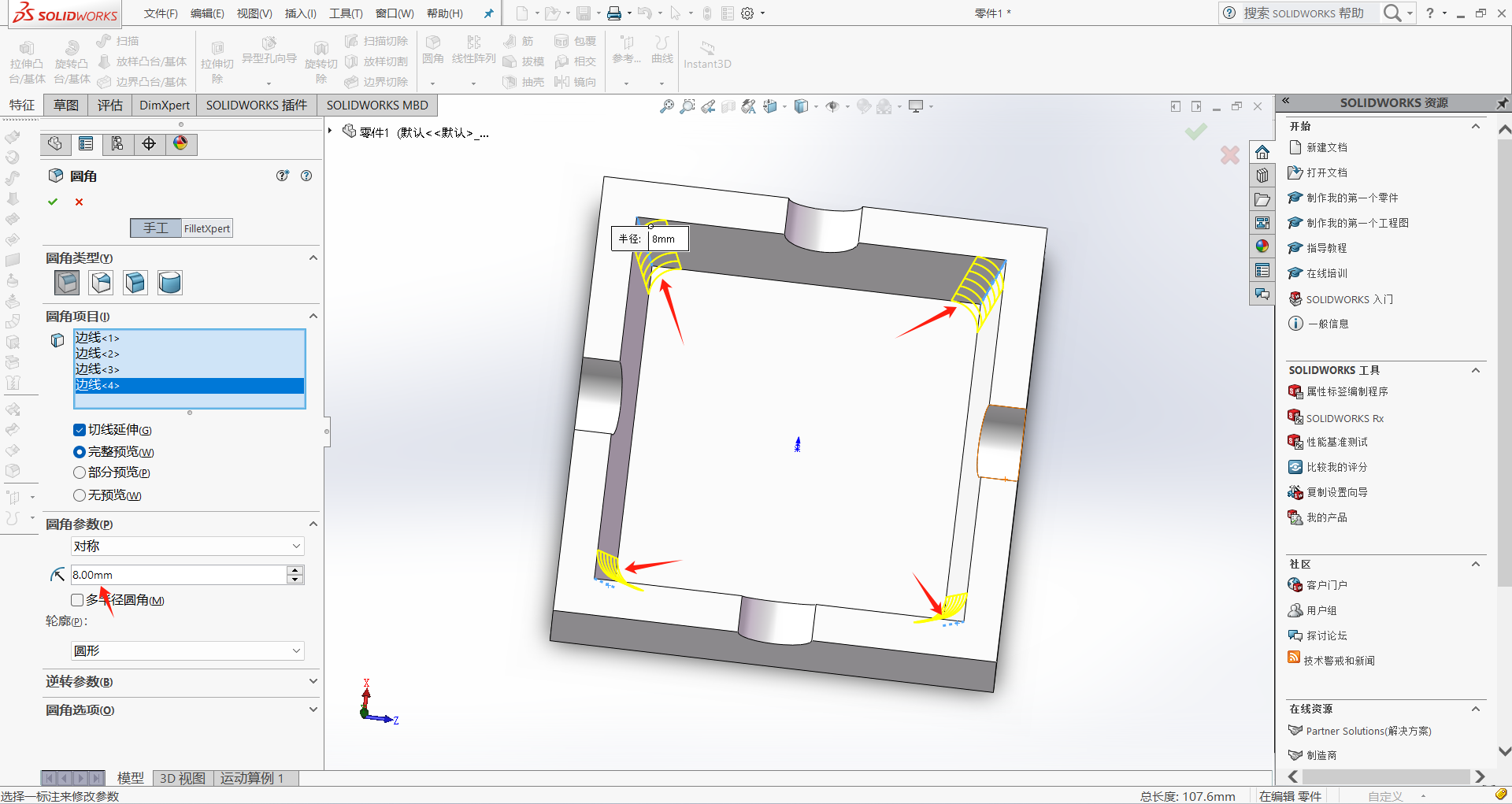The width and height of the screenshot is (1512, 804).
Task: Switch to the SOLIDWORKS MBD tab
Action: coord(377,105)
